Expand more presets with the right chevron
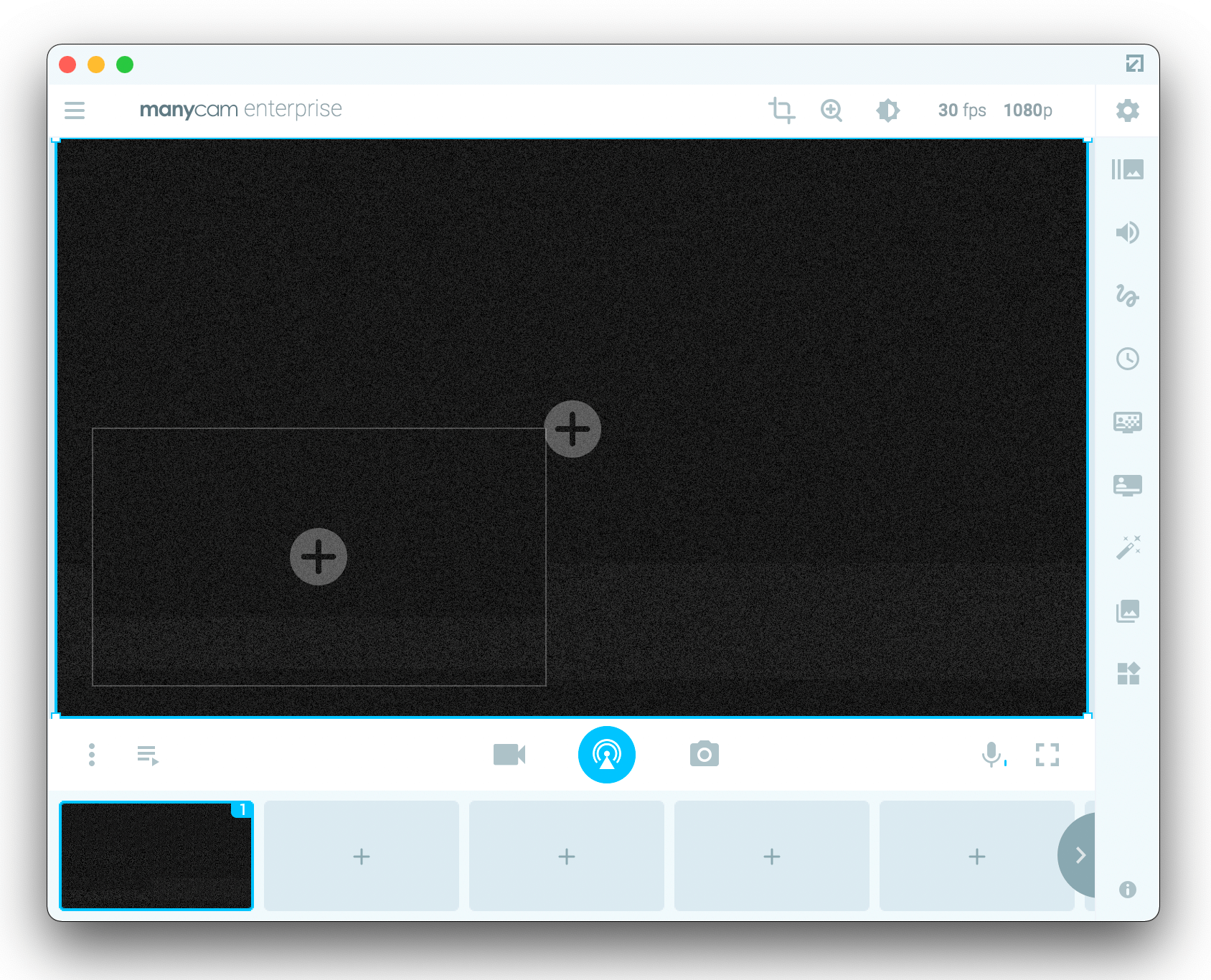This screenshot has height=980, width=1211. 1080,855
